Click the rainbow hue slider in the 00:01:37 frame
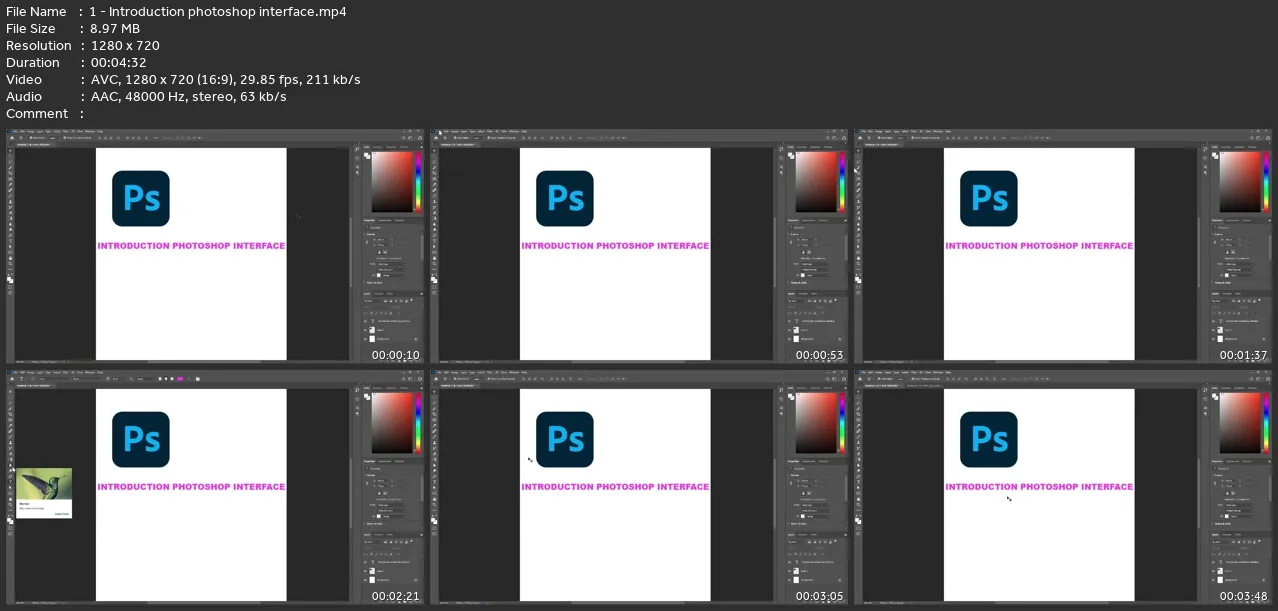This screenshot has width=1278, height=611. [x=1266, y=182]
